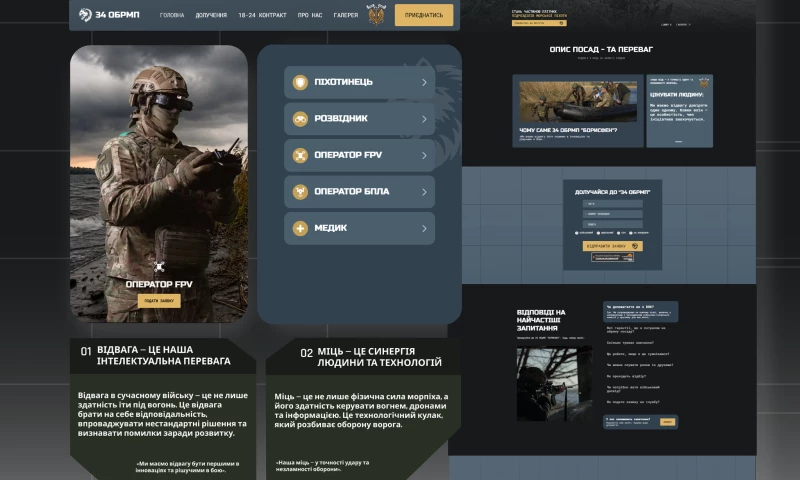
Task: Click the ОПЕРАТОР БПЛА role label
Action: click(x=352, y=192)
